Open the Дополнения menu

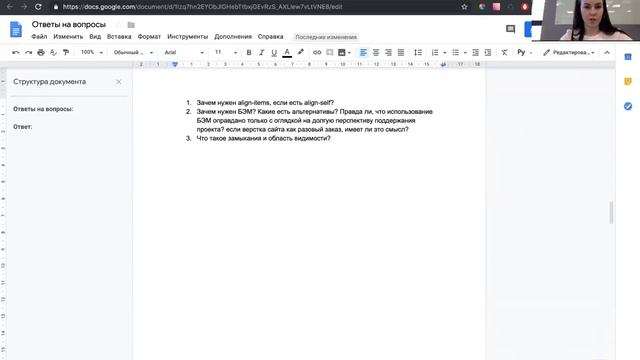[x=233, y=37]
